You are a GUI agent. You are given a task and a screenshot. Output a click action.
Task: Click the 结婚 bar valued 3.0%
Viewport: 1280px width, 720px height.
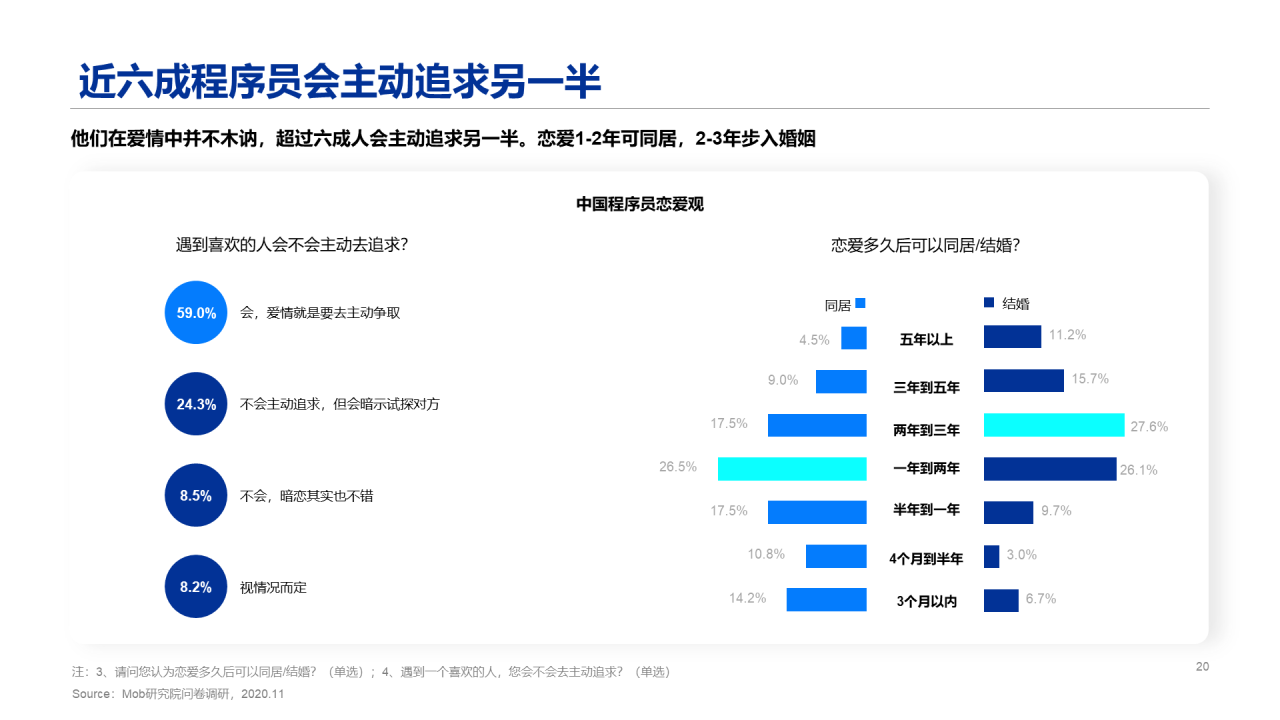(992, 556)
